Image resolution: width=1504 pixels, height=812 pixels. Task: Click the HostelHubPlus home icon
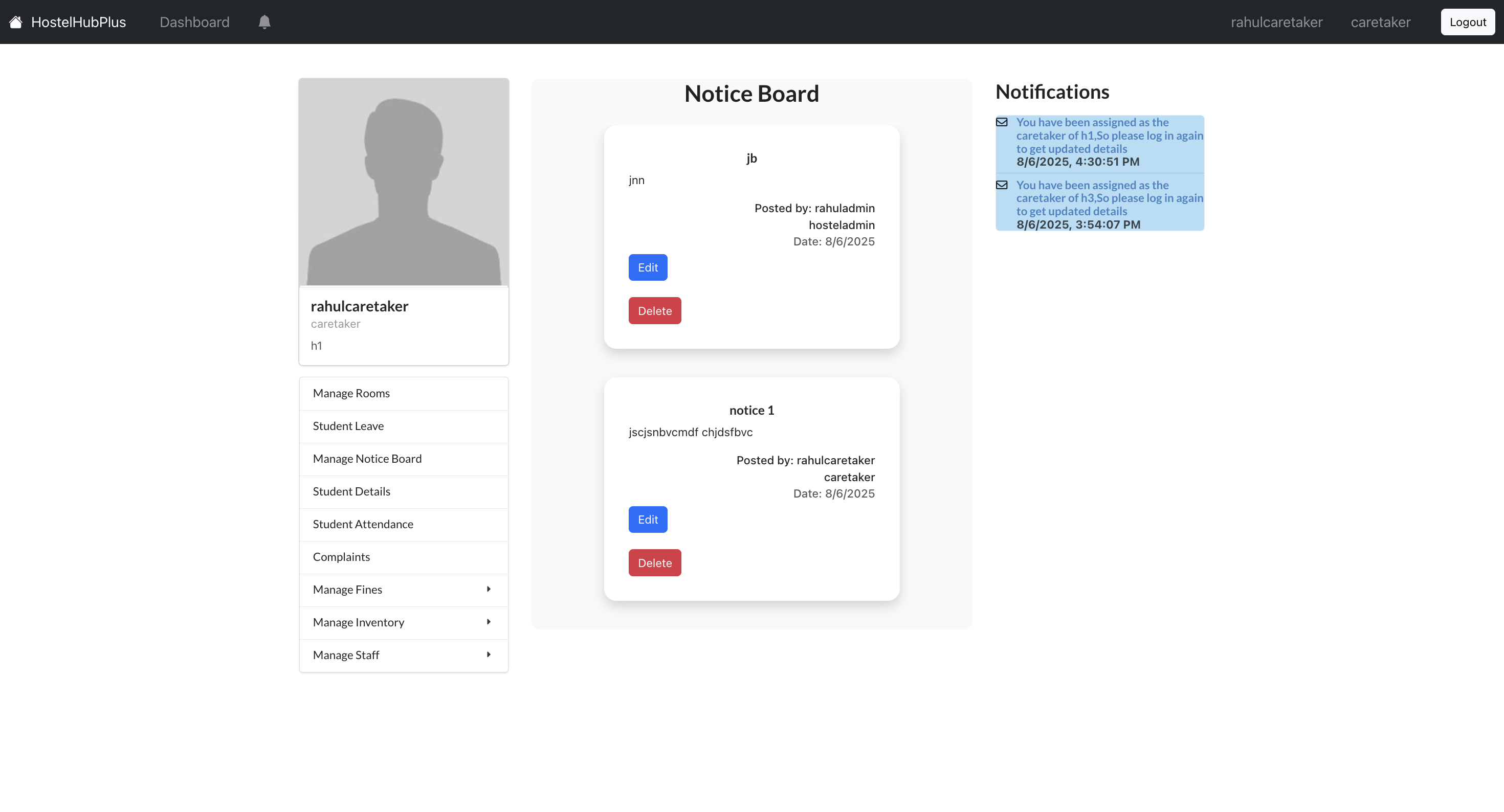coord(16,22)
